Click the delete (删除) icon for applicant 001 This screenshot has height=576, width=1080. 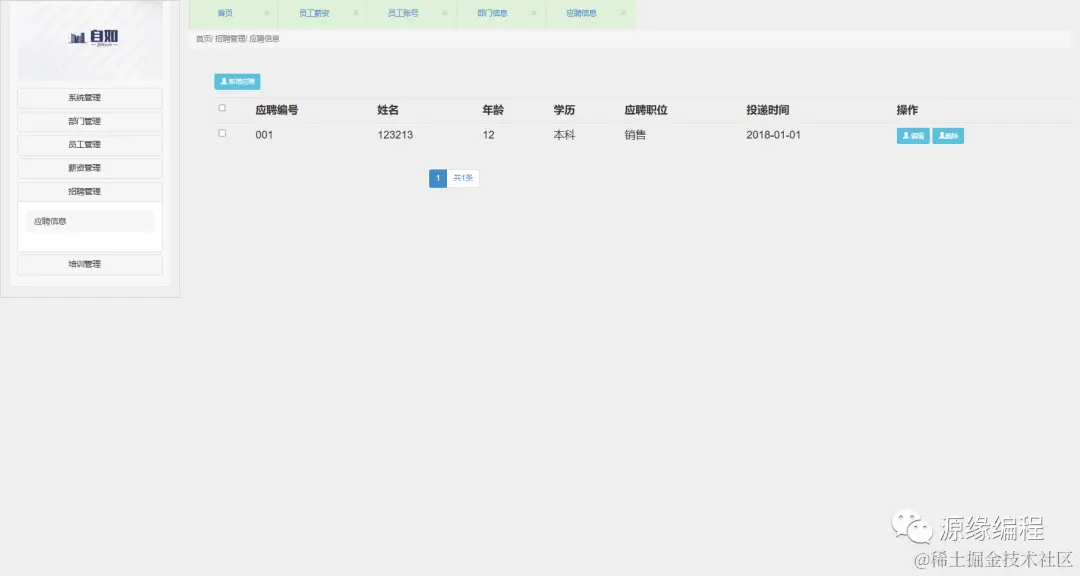coord(946,135)
